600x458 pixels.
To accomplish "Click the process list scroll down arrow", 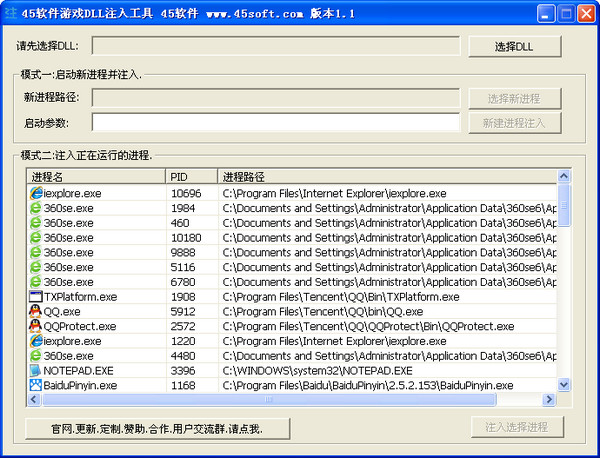I will pyautogui.click(x=564, y=385).
